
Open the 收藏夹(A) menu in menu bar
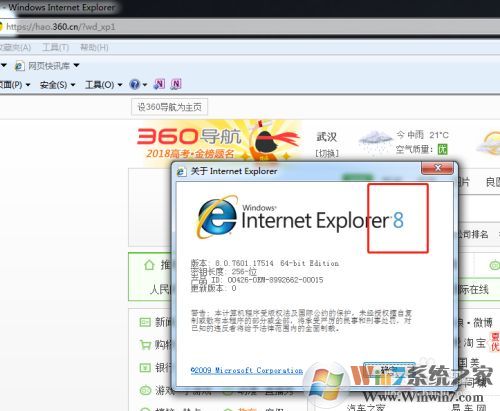(x=15, y=47)
